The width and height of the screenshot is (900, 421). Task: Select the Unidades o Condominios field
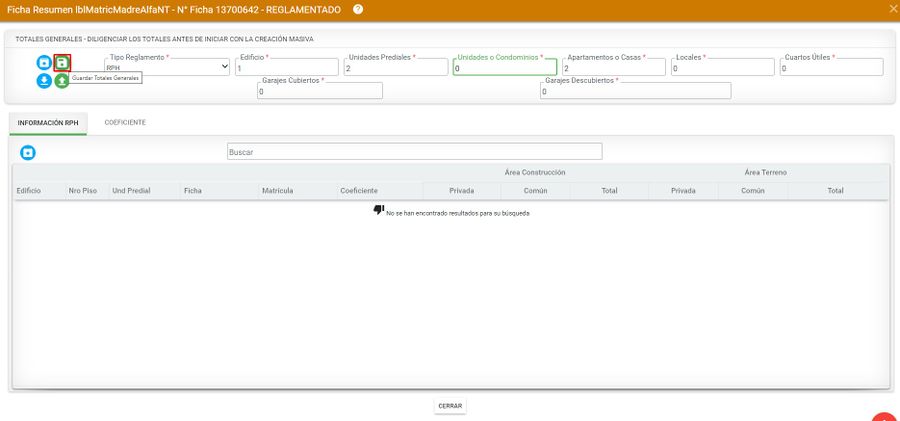[x=504, y=68]
